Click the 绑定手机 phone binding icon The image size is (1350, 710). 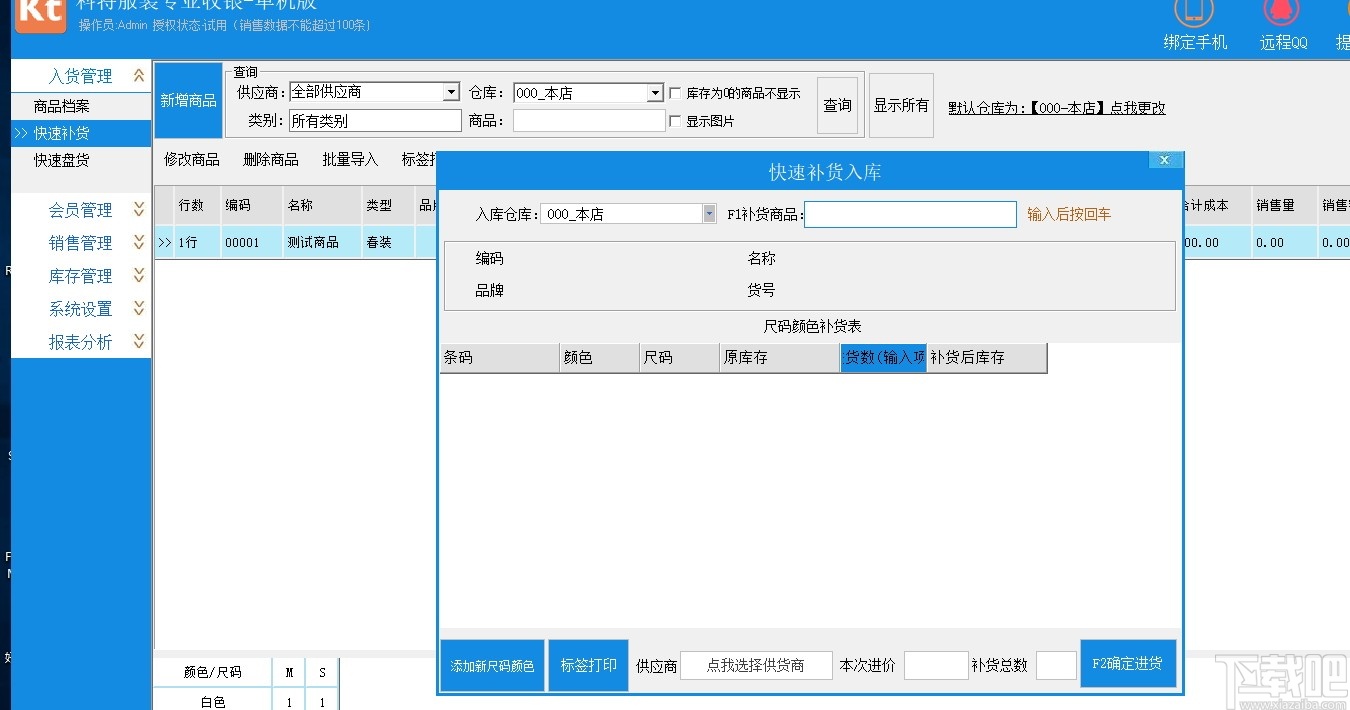(1194, 20)
